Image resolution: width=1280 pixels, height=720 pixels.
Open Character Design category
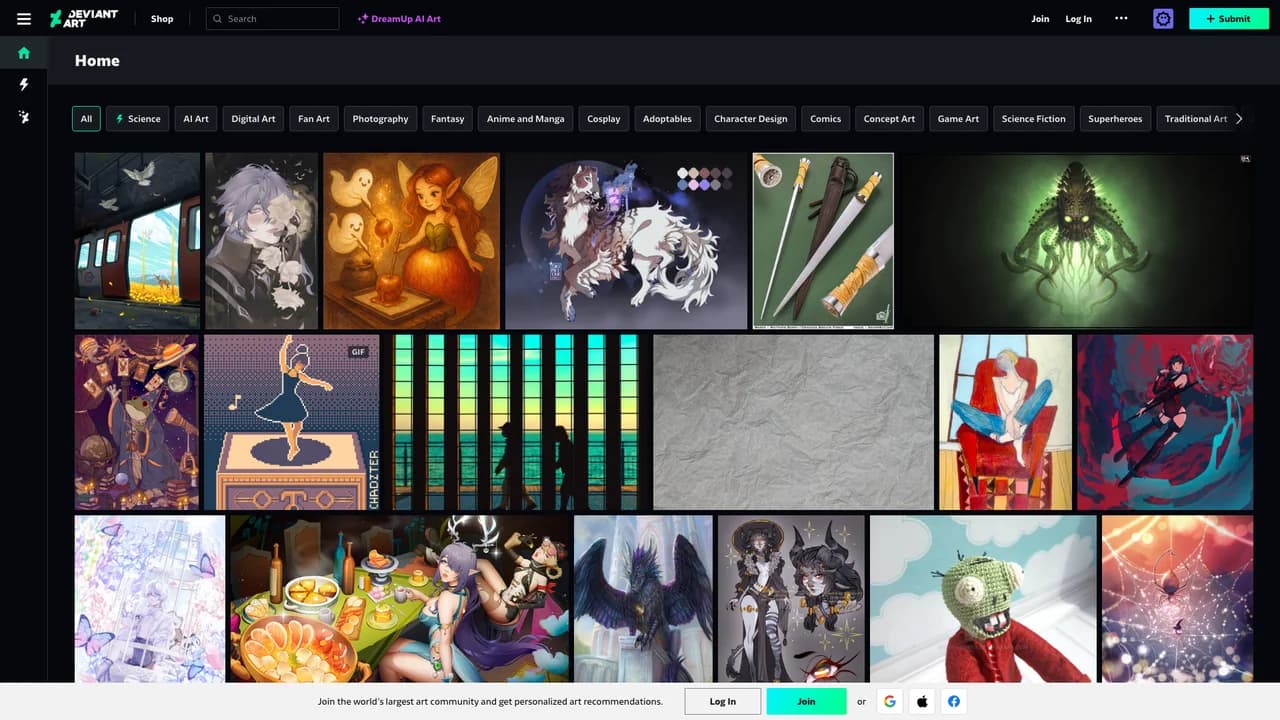(751, 119)
